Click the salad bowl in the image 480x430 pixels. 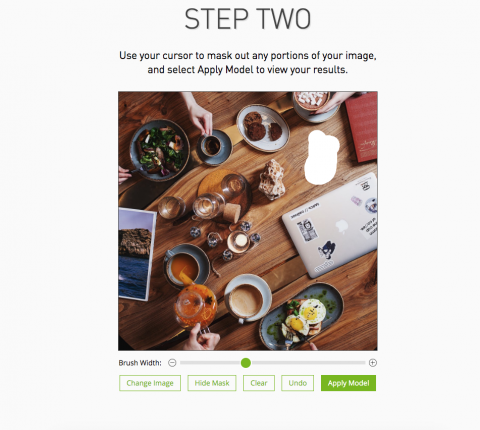[160, 150]
